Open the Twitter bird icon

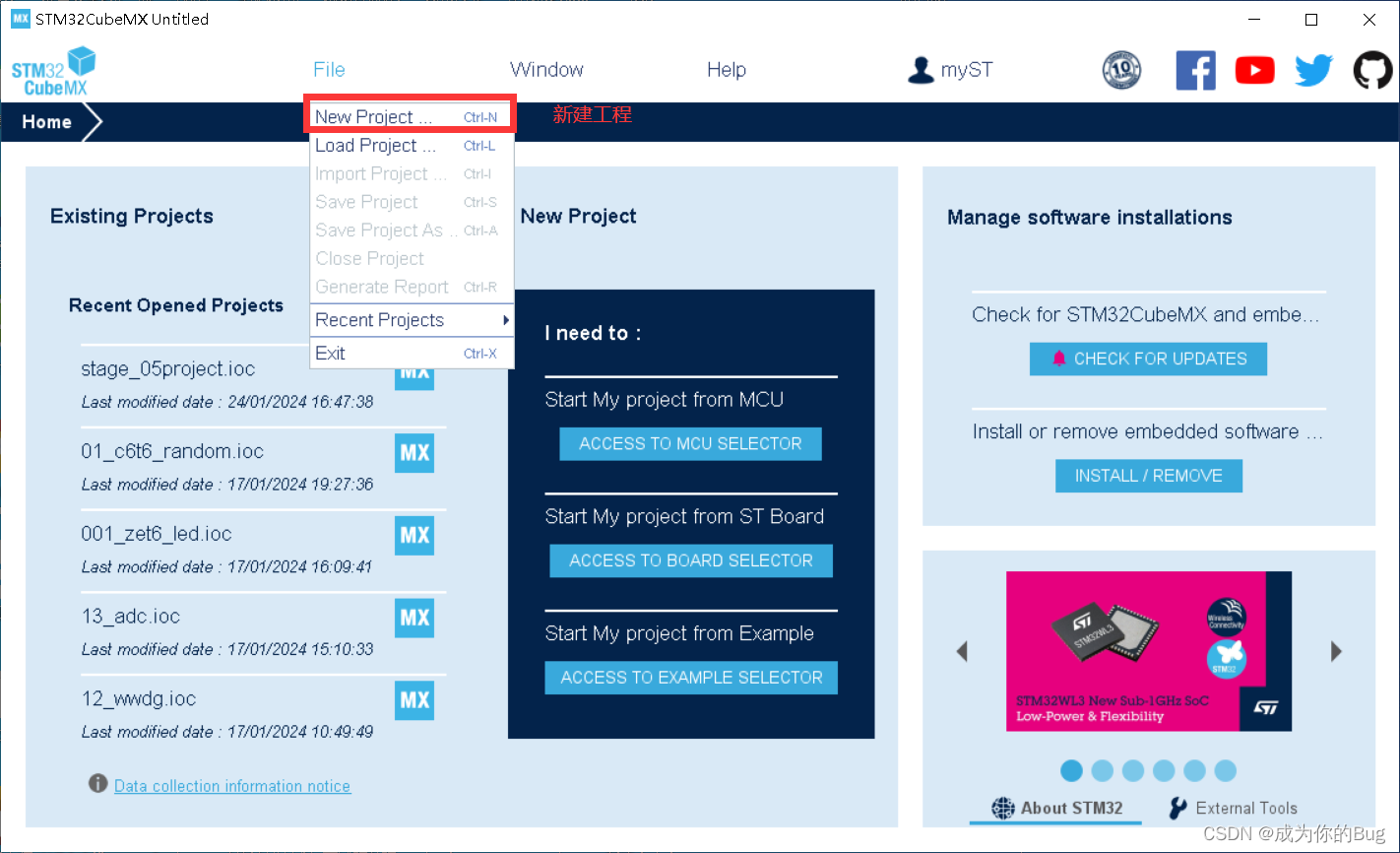point(1313,71)
